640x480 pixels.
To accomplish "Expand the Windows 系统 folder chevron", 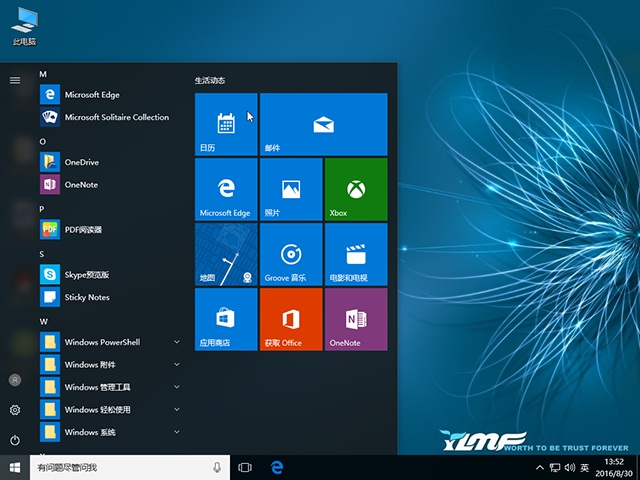I will click(177, 432).
